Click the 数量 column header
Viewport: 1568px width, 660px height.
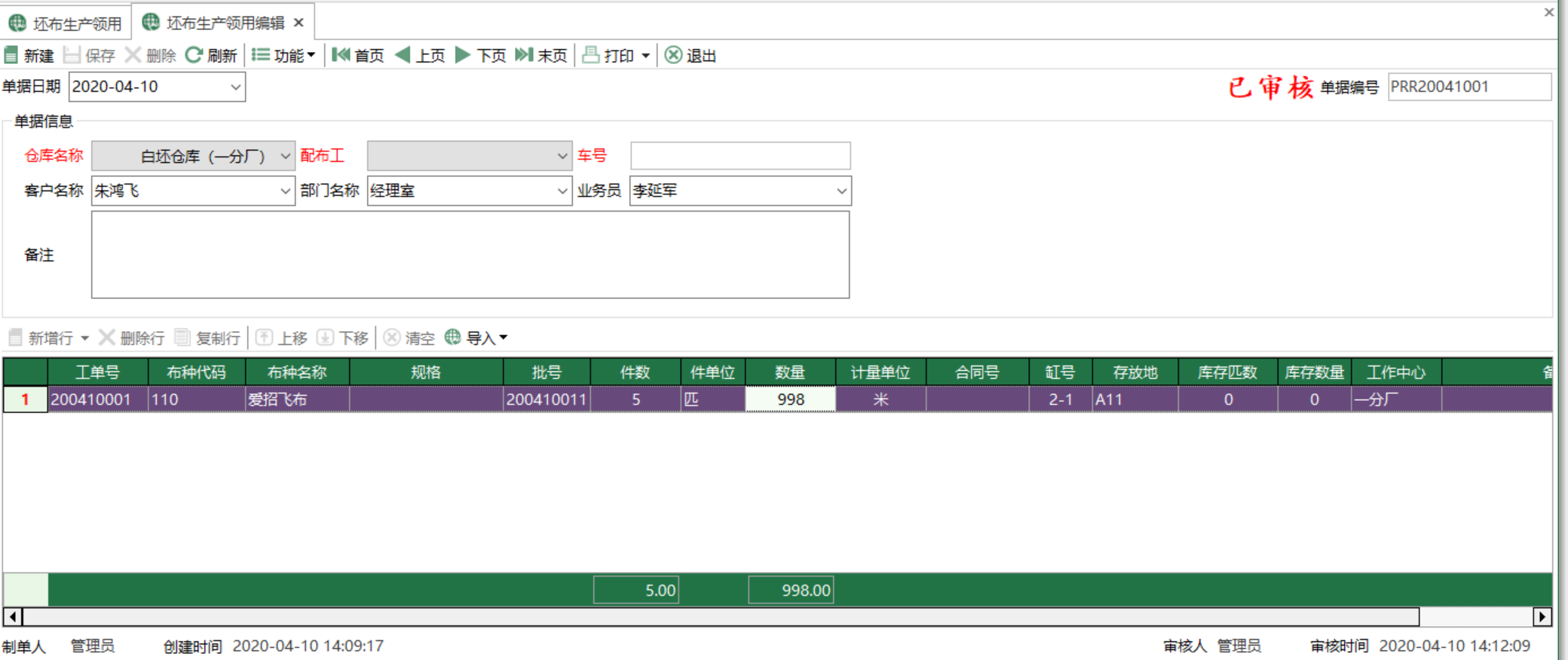790,372
